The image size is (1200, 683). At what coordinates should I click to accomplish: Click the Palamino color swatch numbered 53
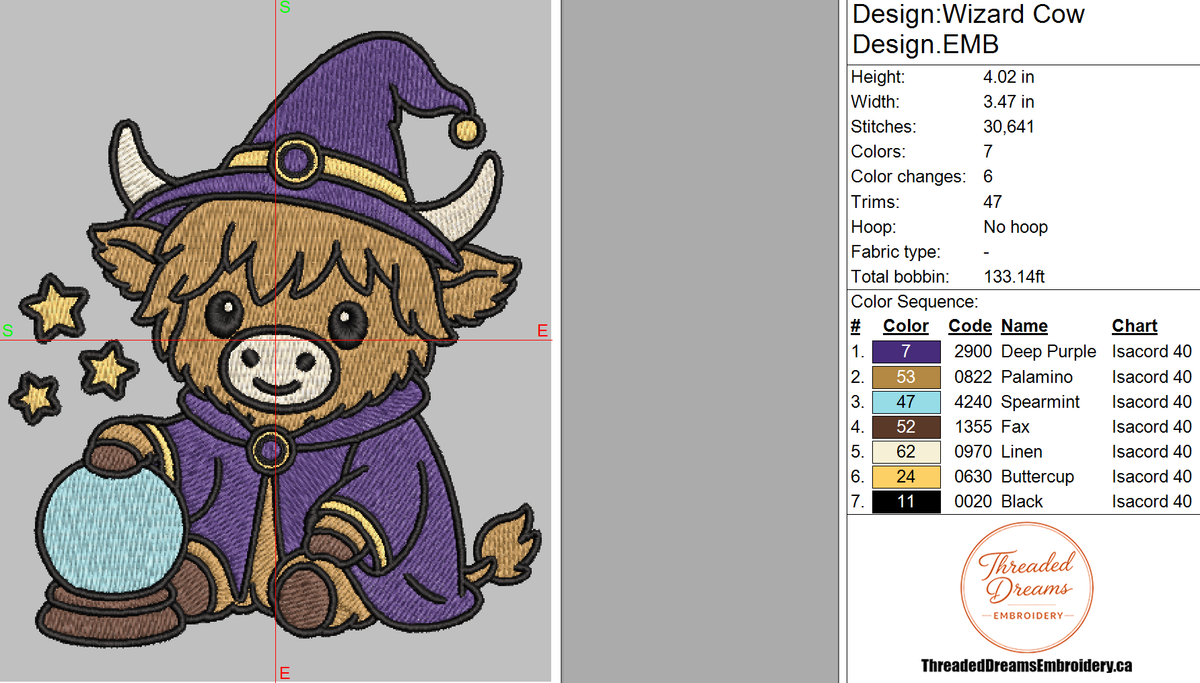pos(906,377)
